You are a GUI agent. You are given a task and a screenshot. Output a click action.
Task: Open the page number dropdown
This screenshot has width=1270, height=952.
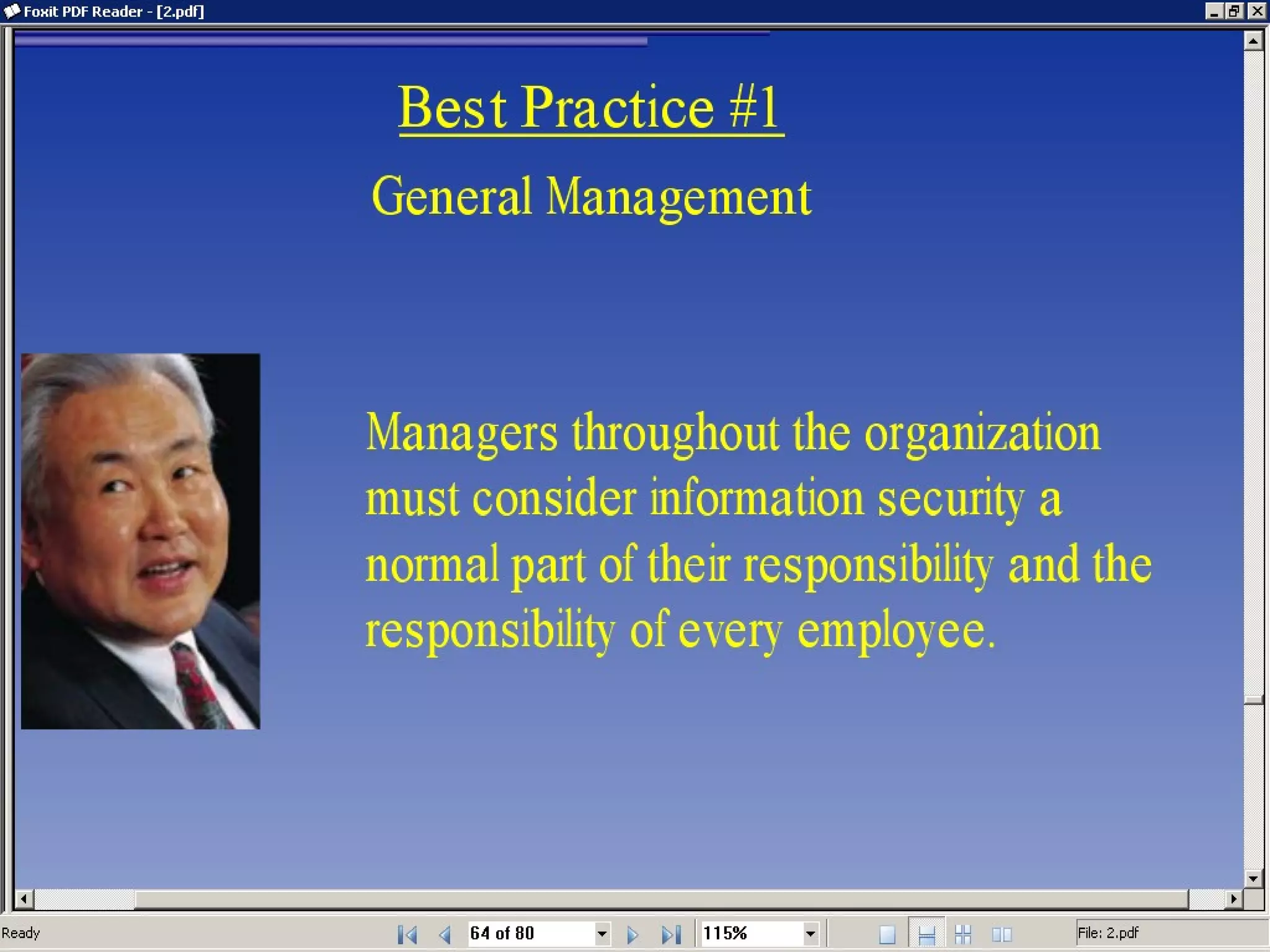point(602,934)
